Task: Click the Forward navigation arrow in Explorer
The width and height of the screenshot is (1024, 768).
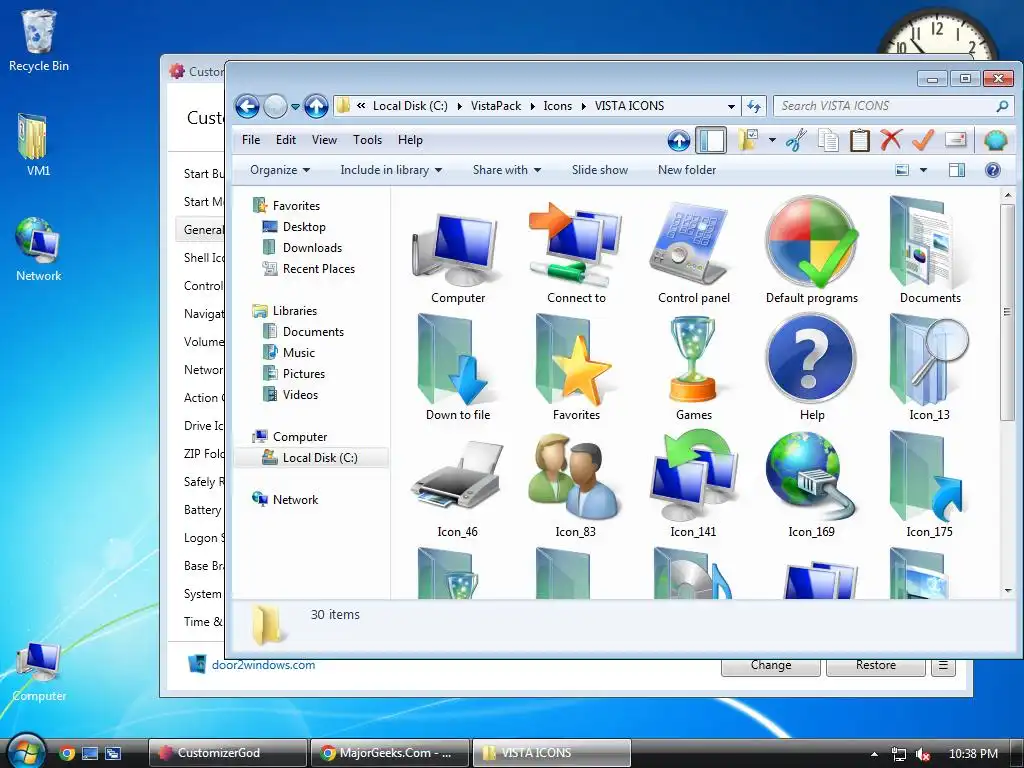Action: pyautogui.click(x=276, y=106)
